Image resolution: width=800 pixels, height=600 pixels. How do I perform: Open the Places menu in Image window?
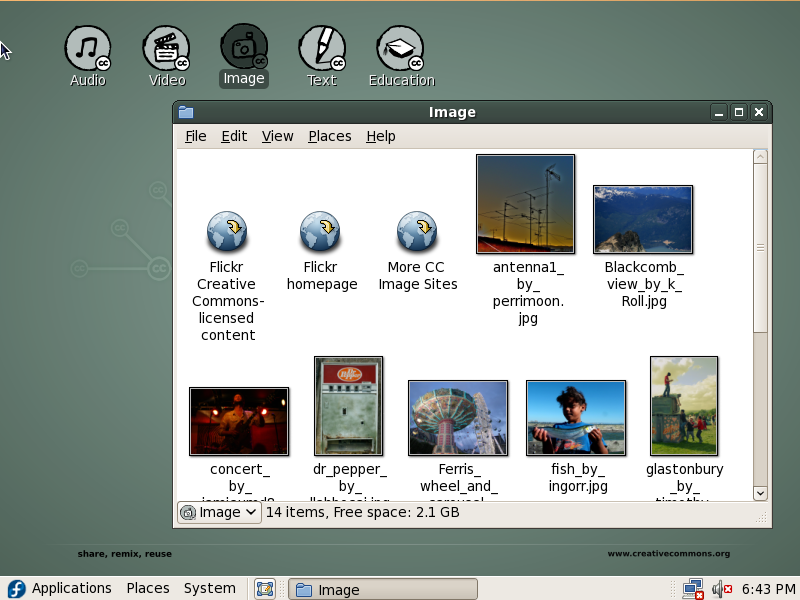330,136
